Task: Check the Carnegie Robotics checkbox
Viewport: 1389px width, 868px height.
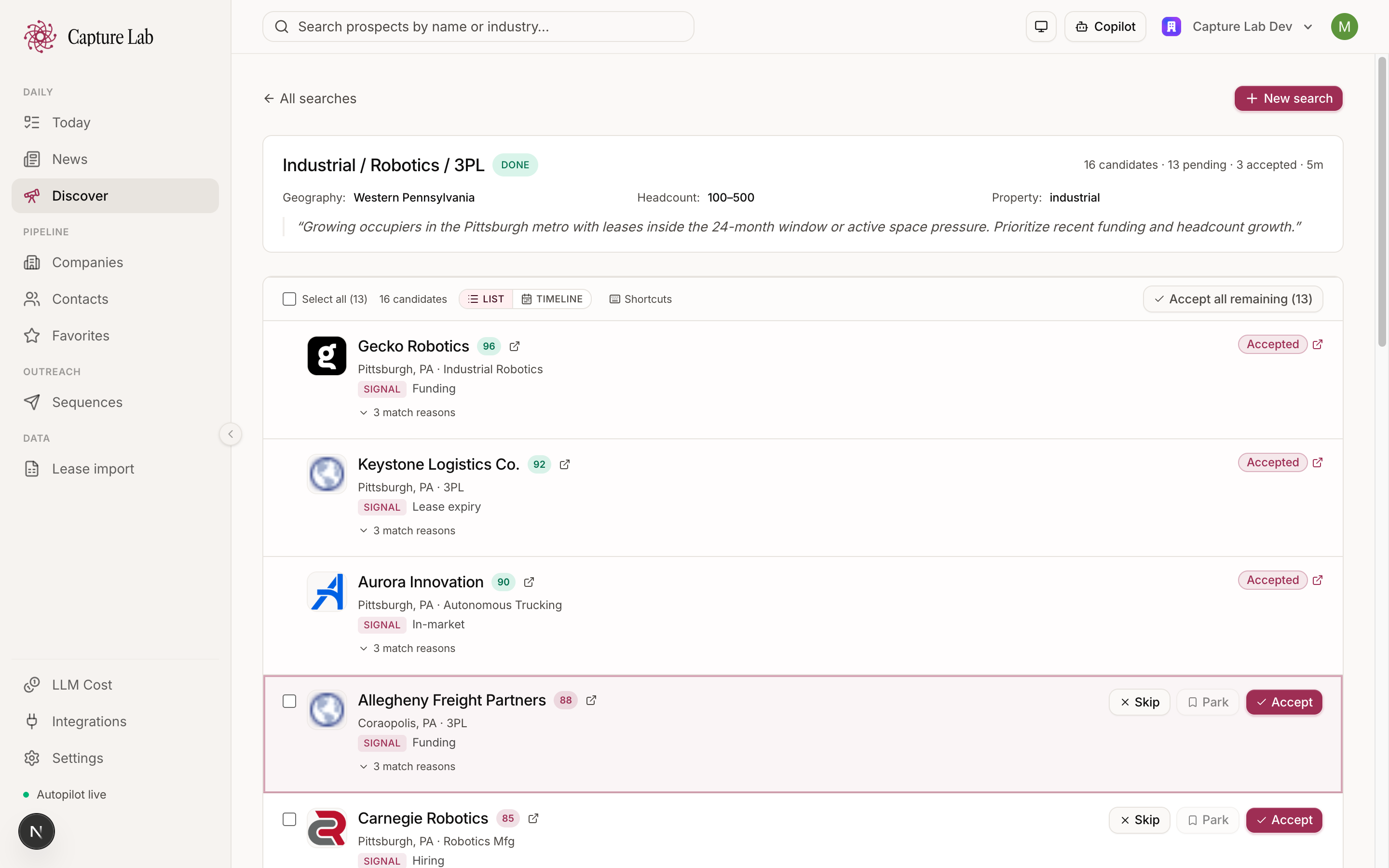Action: point(289,820)
